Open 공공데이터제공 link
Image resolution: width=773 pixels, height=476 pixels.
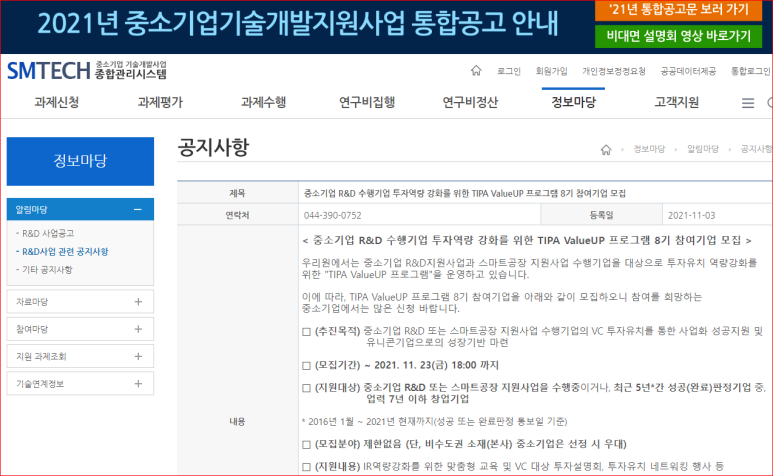pos(688,71)
